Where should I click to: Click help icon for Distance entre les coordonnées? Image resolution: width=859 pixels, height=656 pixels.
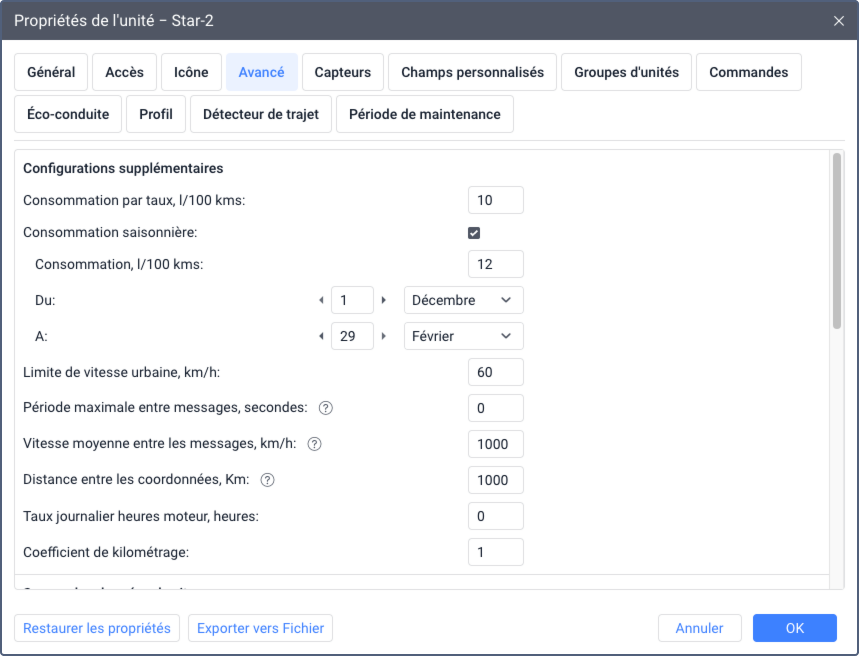click(267, 480)
